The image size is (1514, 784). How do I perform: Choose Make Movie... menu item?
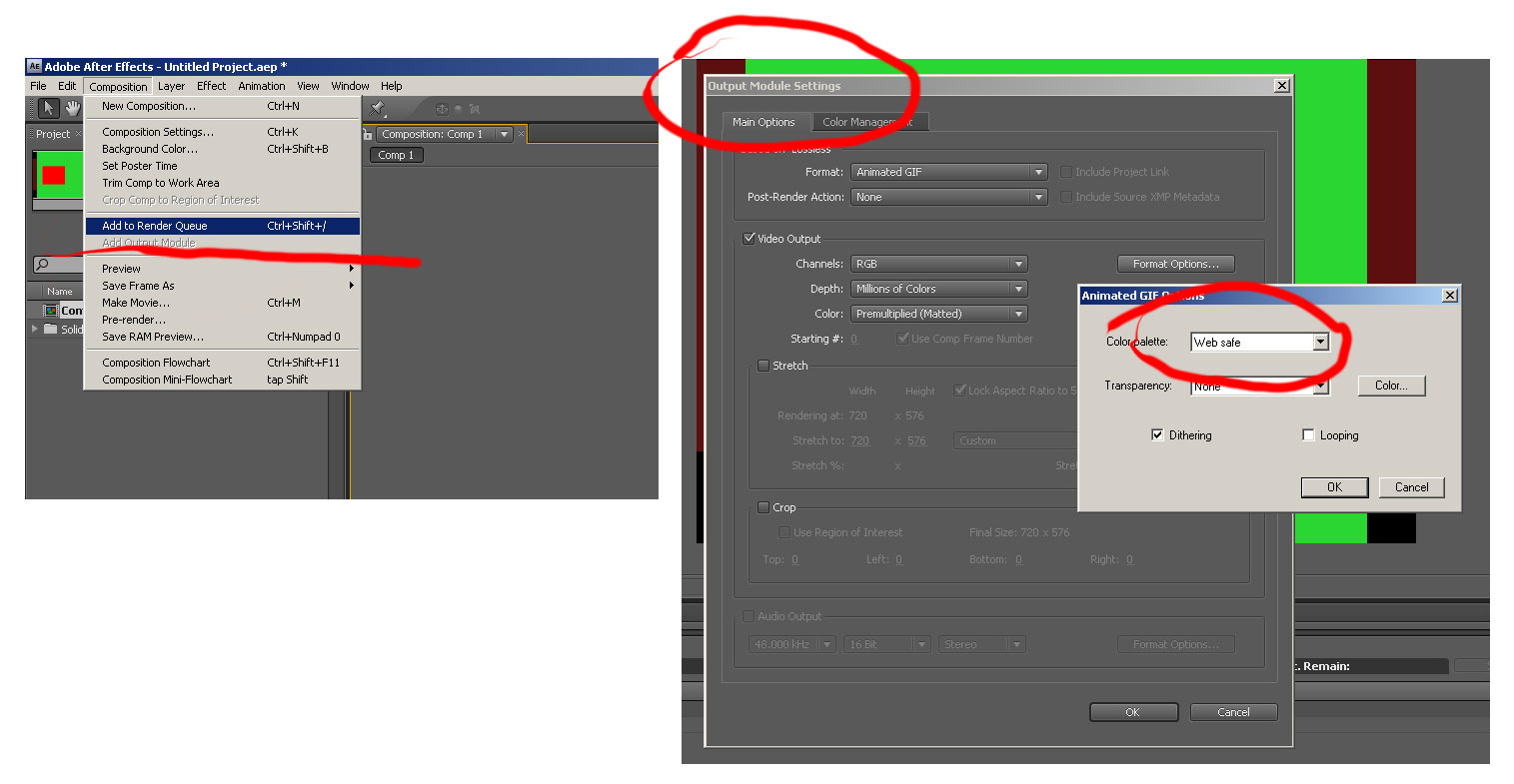223,303
